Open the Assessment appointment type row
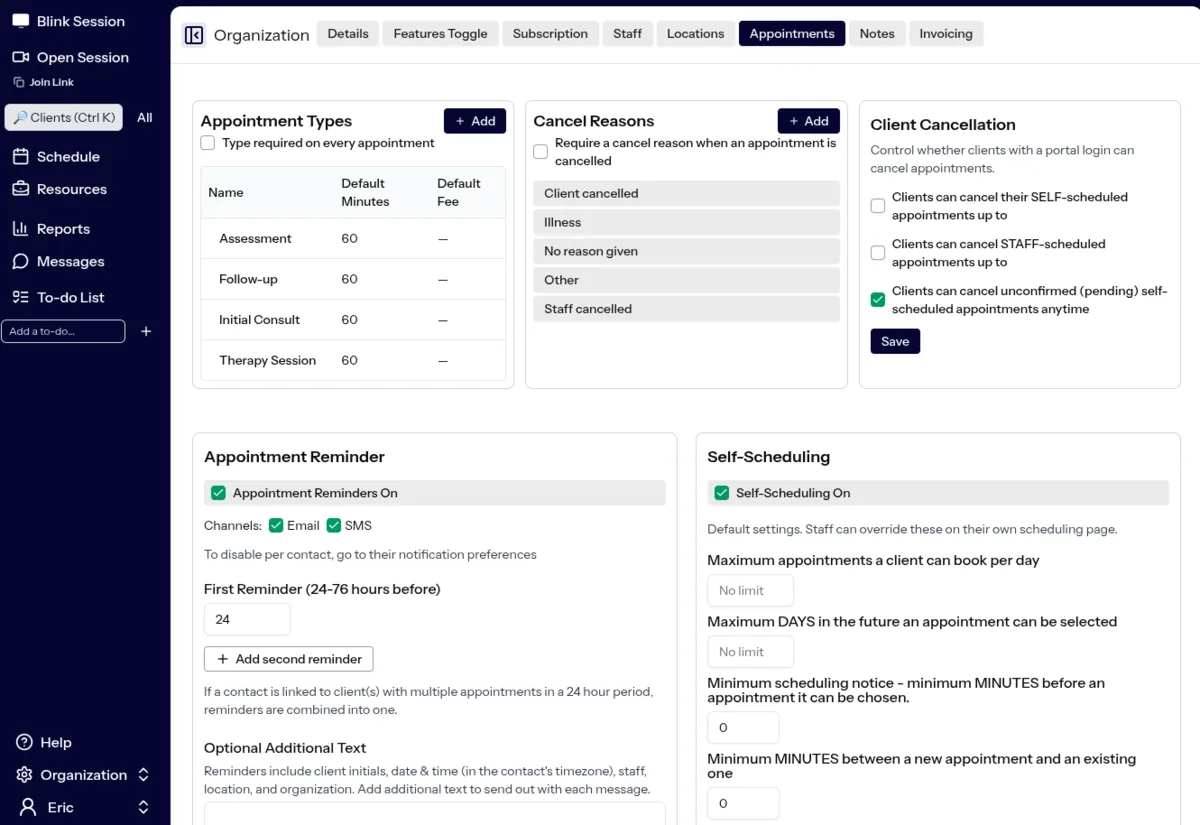Screen dimensions: 1200x825 (x=353, y=239)
